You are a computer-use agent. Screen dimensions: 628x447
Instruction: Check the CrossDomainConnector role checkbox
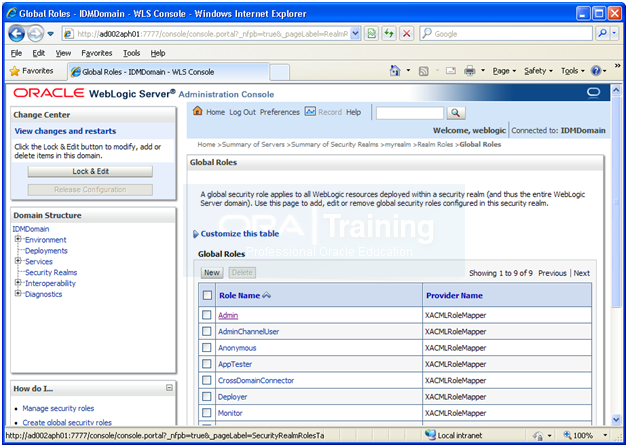(x=207, y=380)
